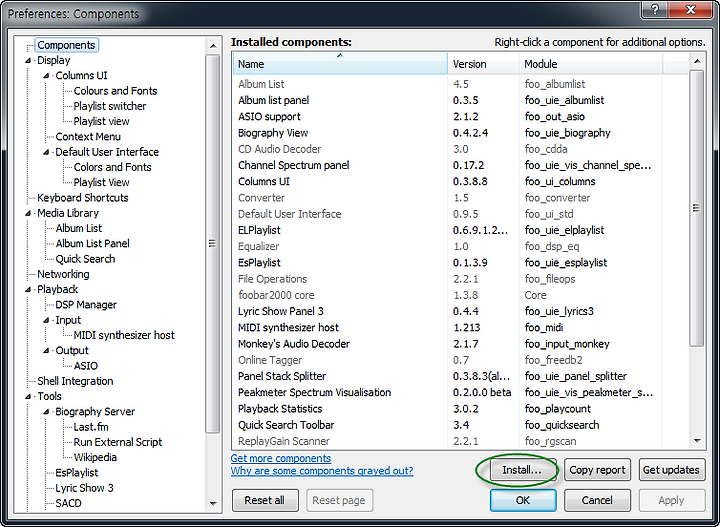Open Colors and Fonts under Default UI
Image resolution: width=720 pixels, height=527 pixels.
[112, 167]
